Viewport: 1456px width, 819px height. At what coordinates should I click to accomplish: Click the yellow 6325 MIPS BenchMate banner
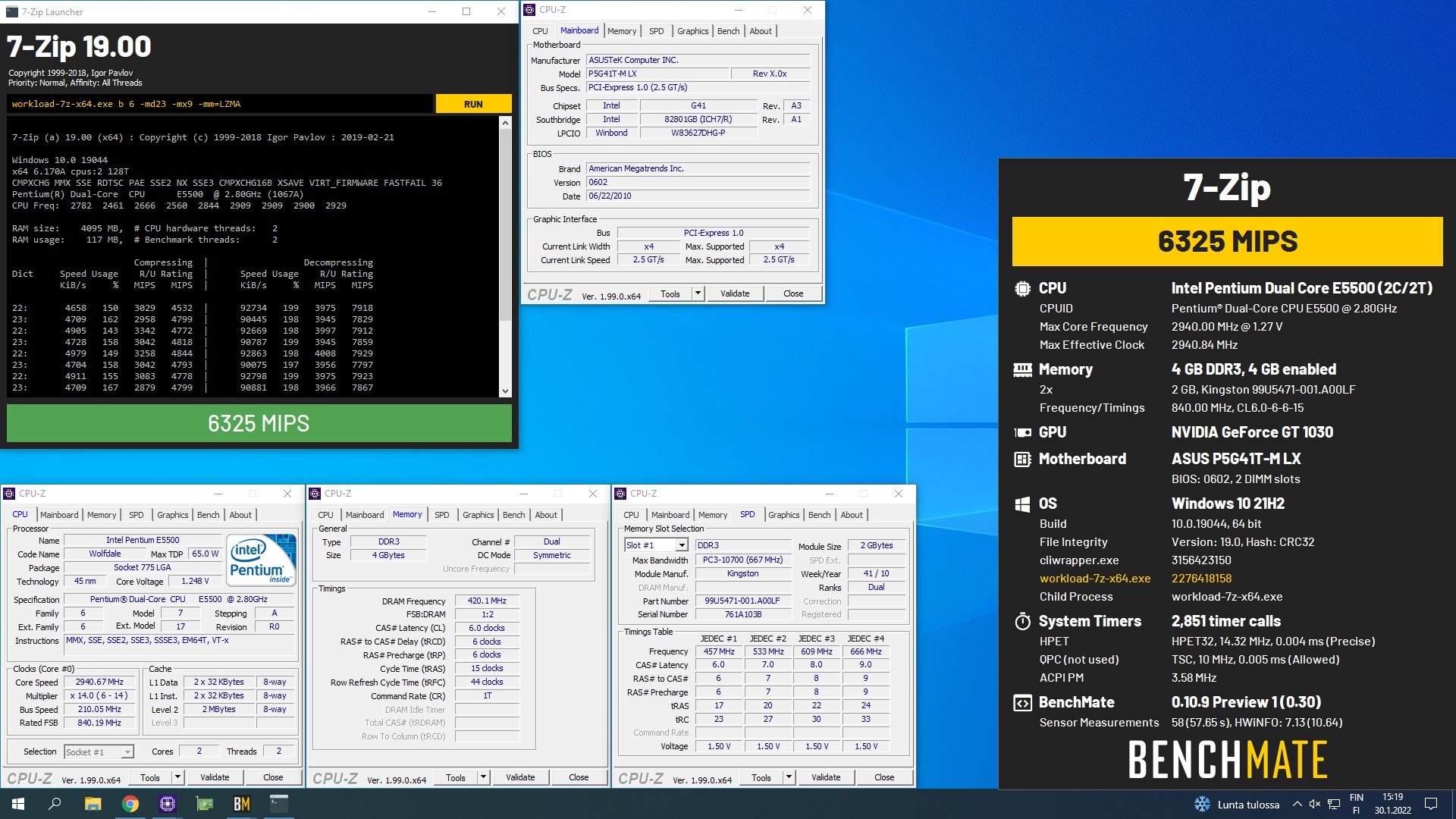pyautogui.click(x=1227, y=241)
